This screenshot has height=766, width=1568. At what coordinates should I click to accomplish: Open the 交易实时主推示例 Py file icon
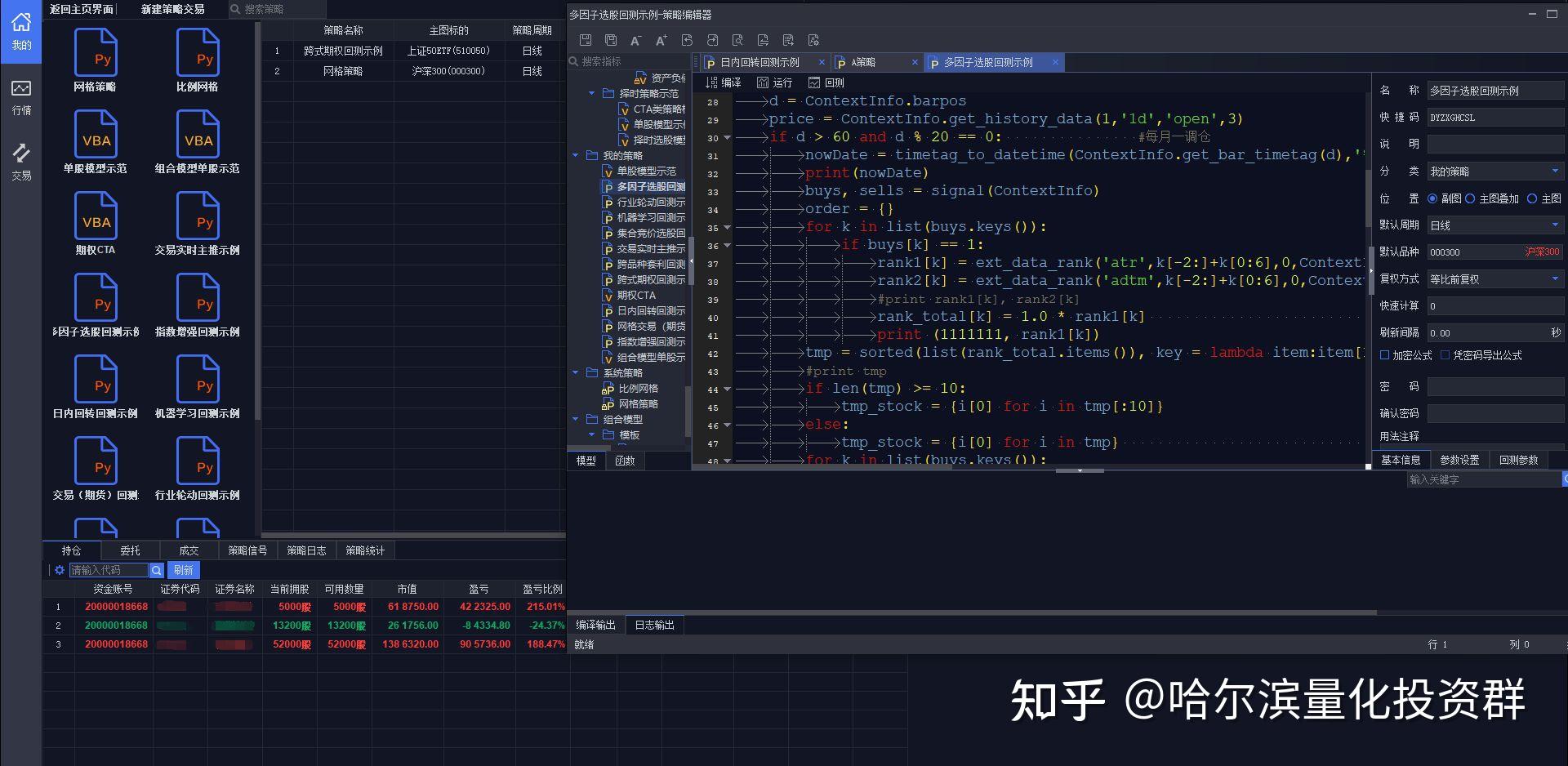coord(198,216)
